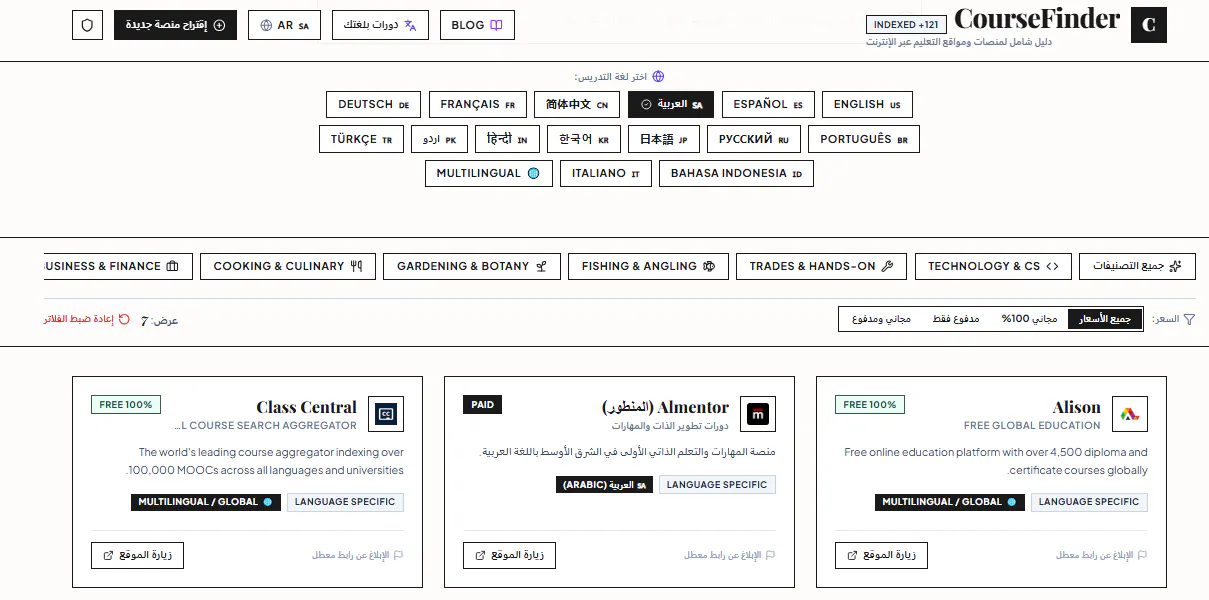
Task: Click FREE 100% badge on Alison card
Action: click(x=870, y=405)
